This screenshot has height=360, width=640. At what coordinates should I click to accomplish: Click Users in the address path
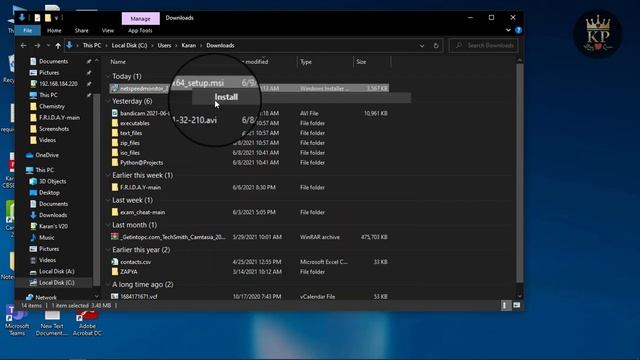tap(164, 46)
